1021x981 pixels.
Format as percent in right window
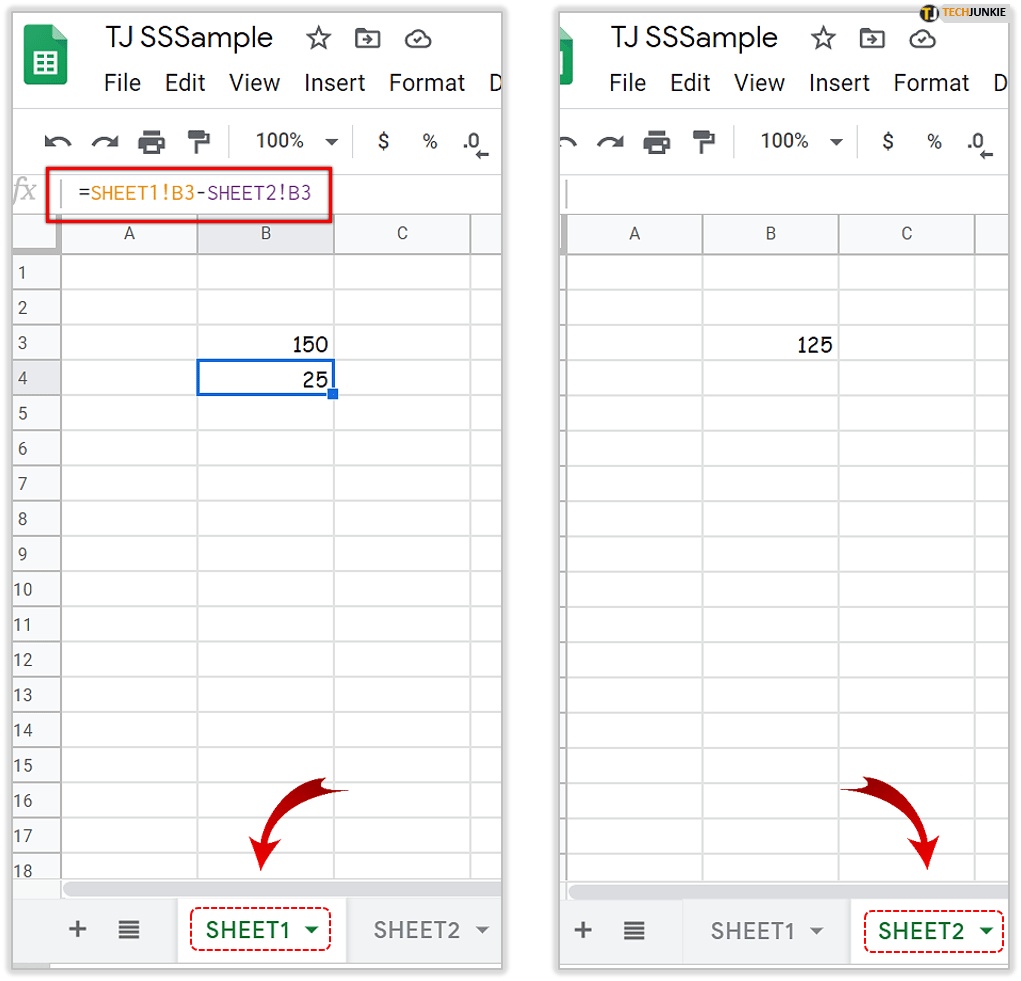click(x=934, y=142)
